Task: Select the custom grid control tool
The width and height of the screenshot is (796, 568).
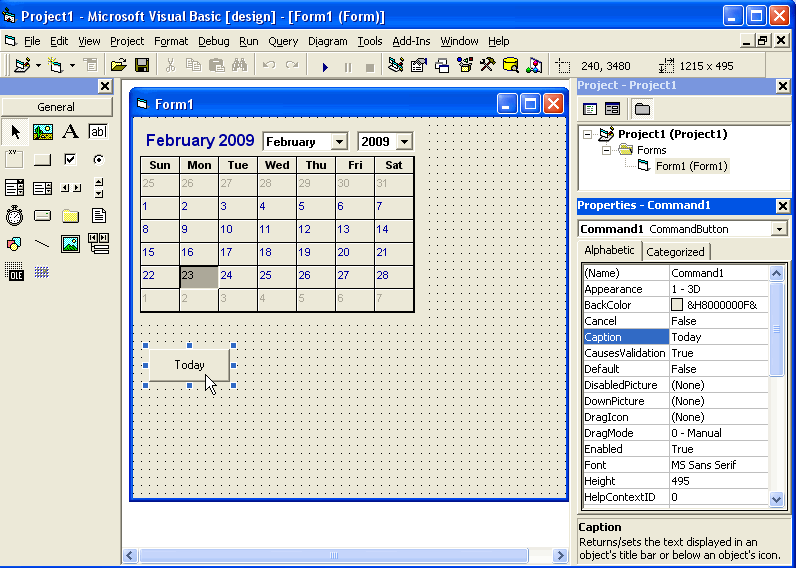Action: coord(43,272)
